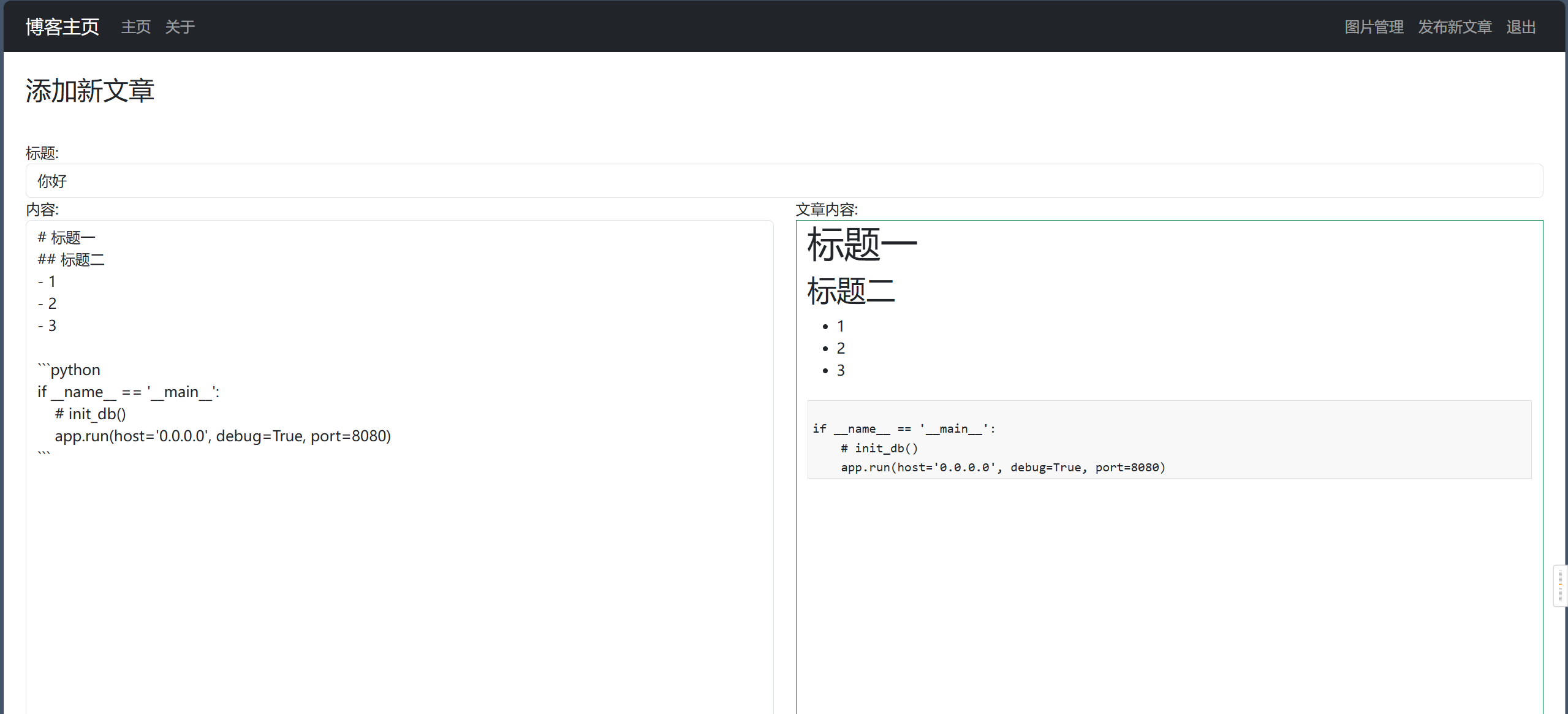Click inside the 内容 markdown textarea
1568x714 pixels.
pos(398,582)
